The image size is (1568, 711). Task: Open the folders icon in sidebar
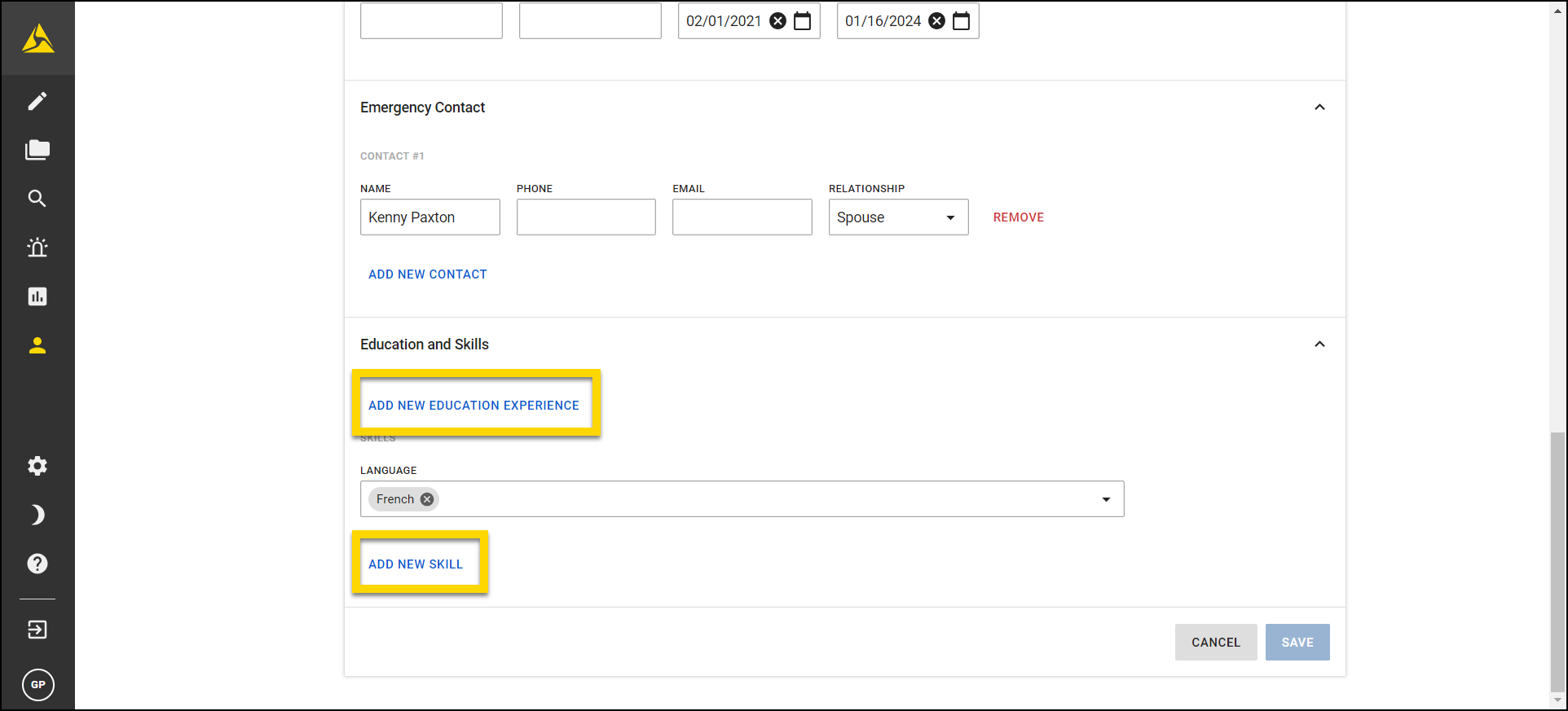37,150
